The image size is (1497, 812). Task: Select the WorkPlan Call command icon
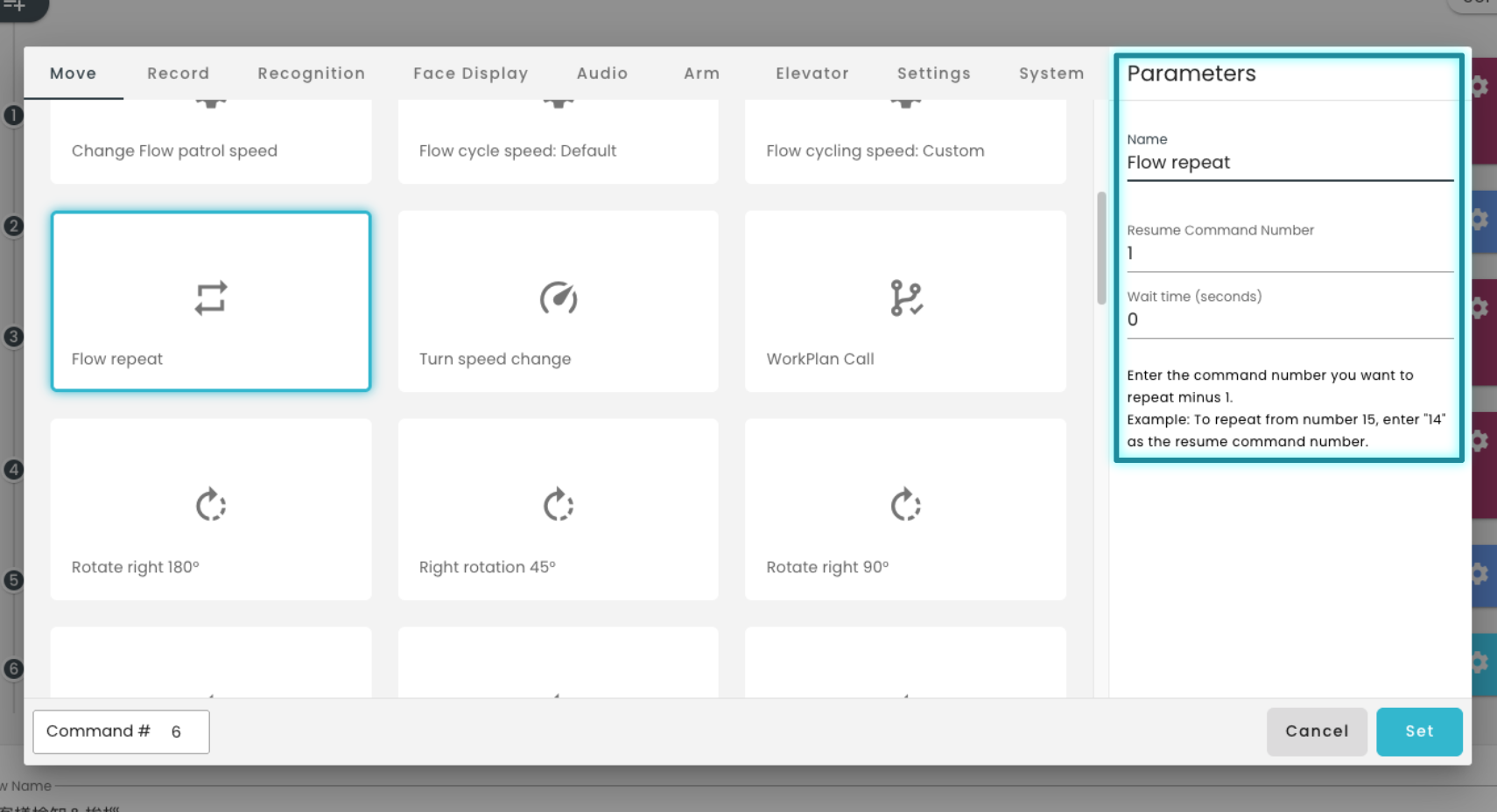pyautogui.click(x=905, y=299)
